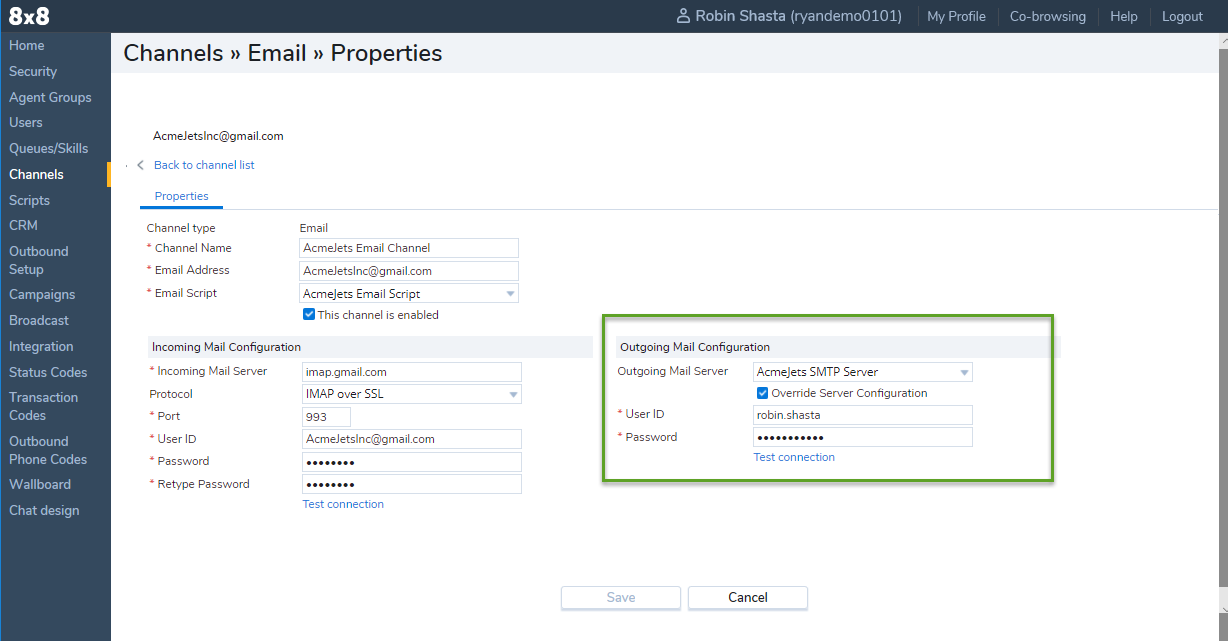Click the Email Address input field

tap(409, 271)
